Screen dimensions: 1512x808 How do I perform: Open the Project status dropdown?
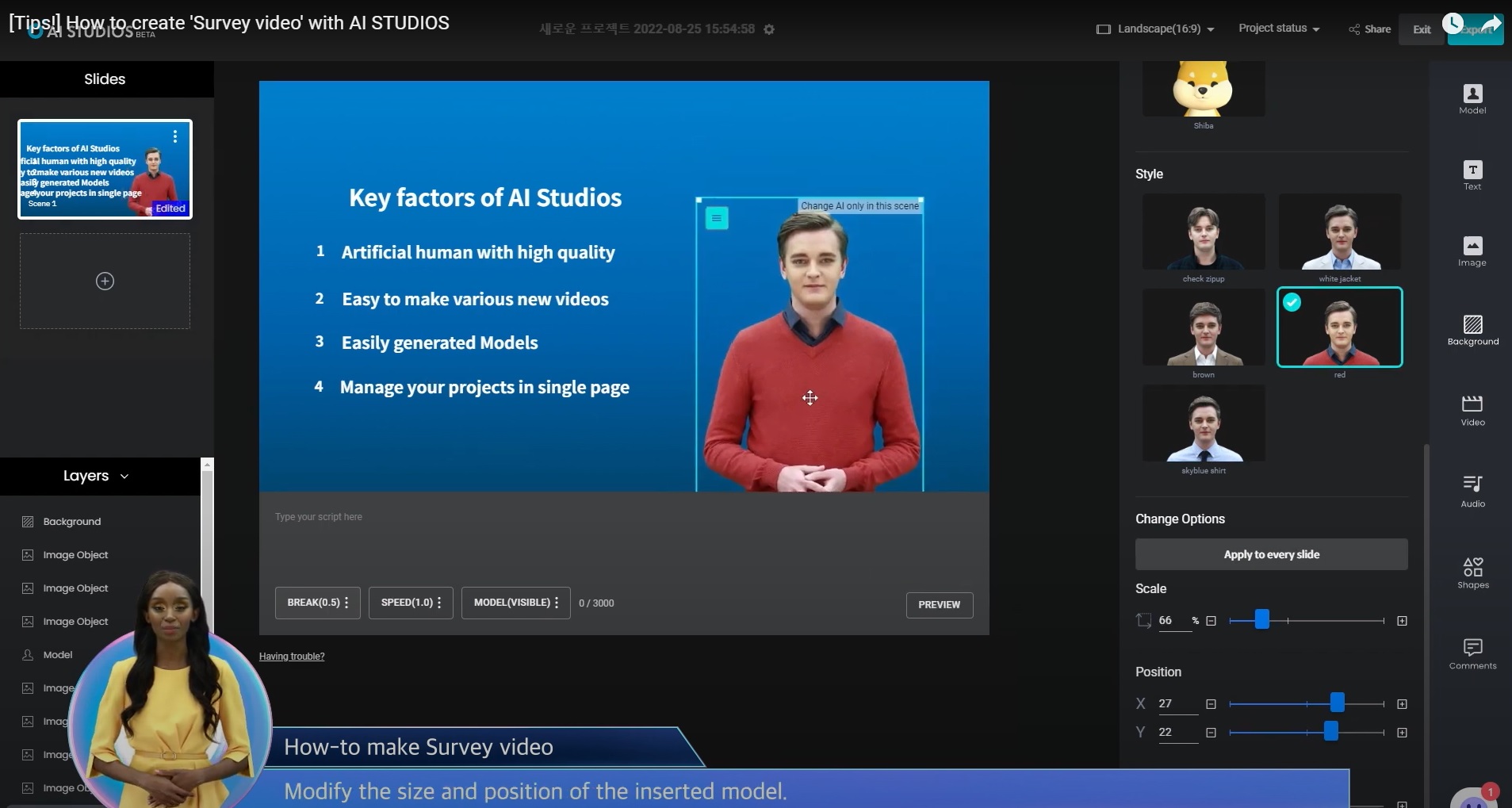point(1279,29)
